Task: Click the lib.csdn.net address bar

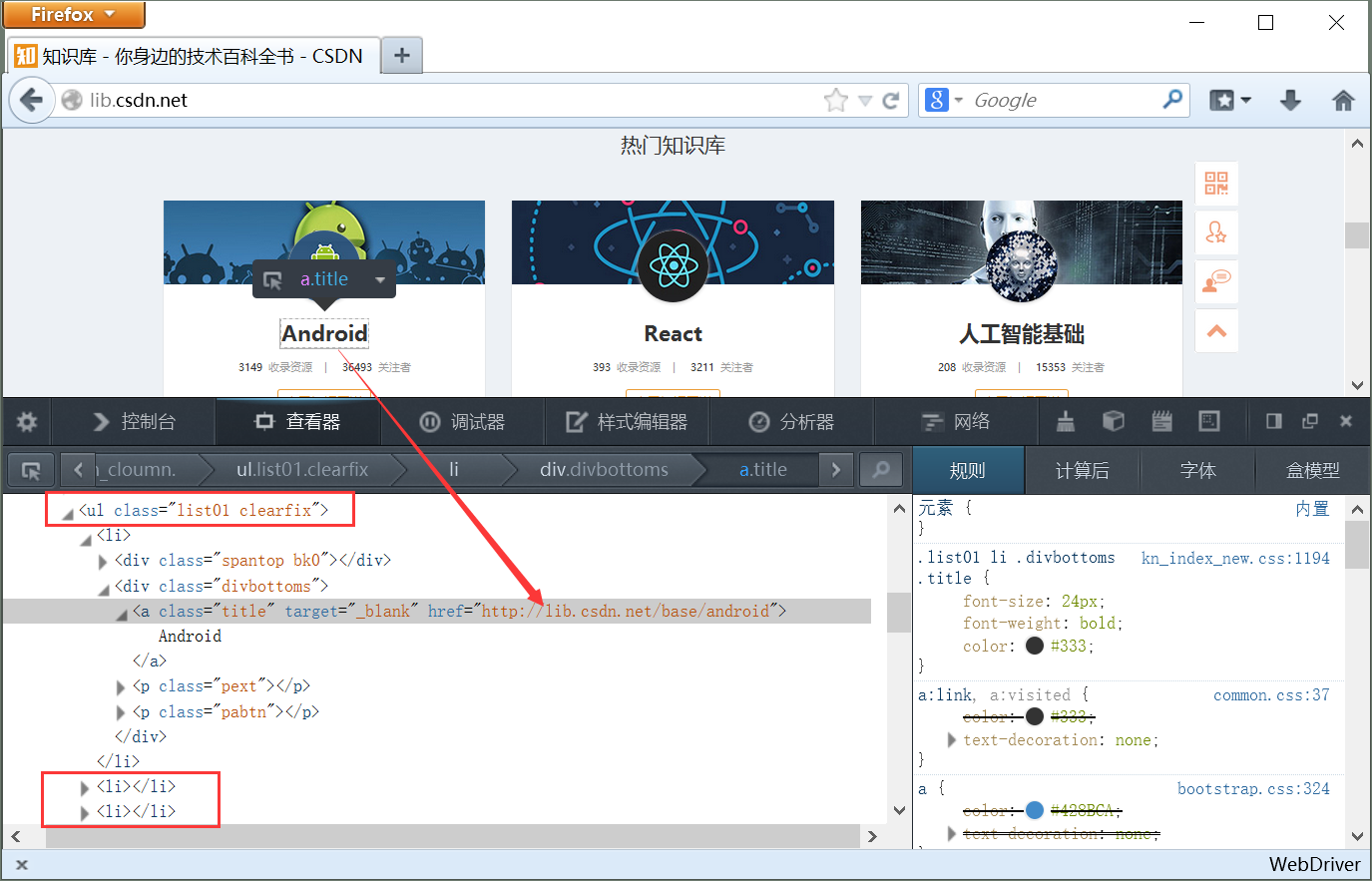Action: click(439, 100)
